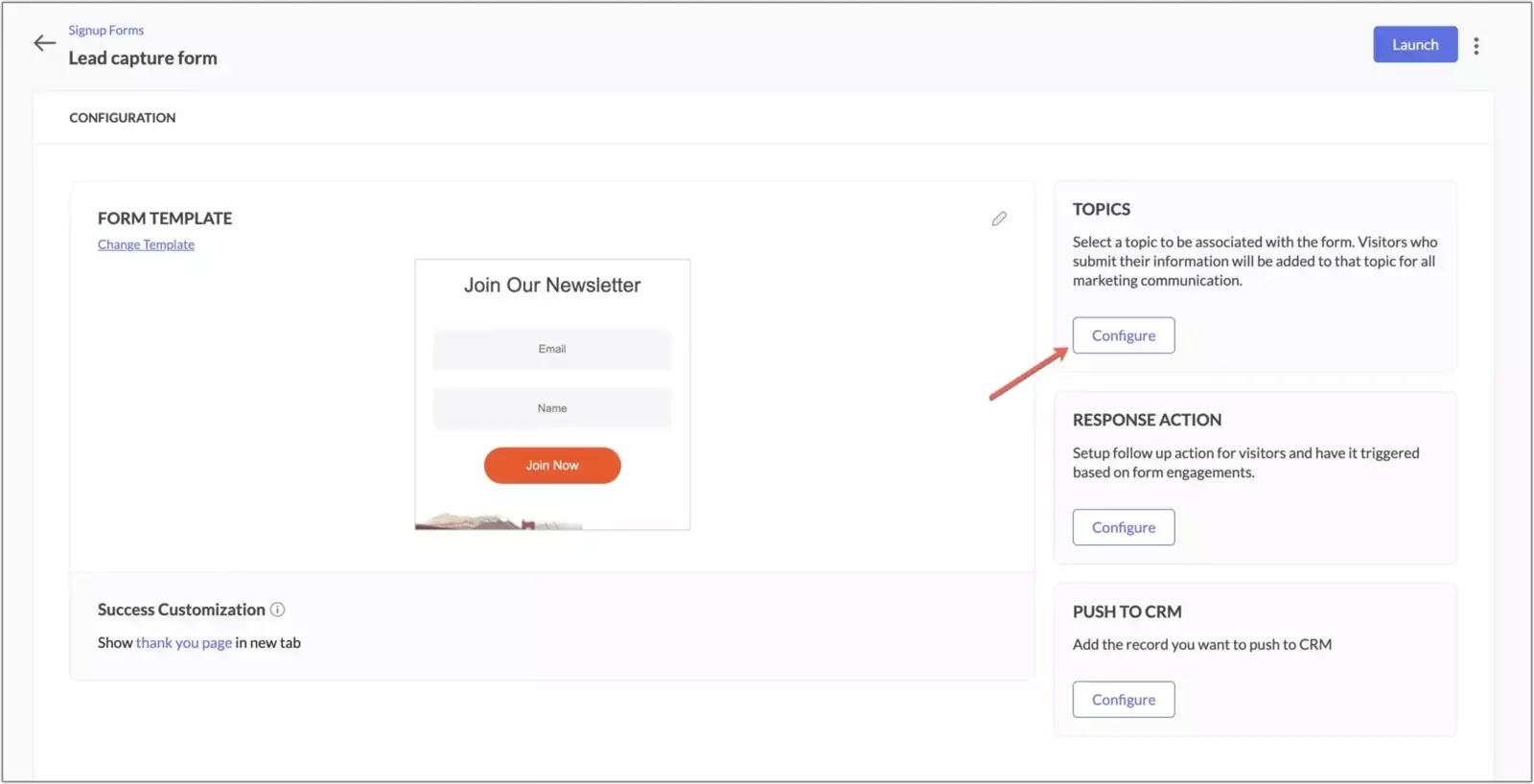Viewport: 1534px width, 784px height.
Task: Click the pencil edit icon for form template
Action: (999, 219)
